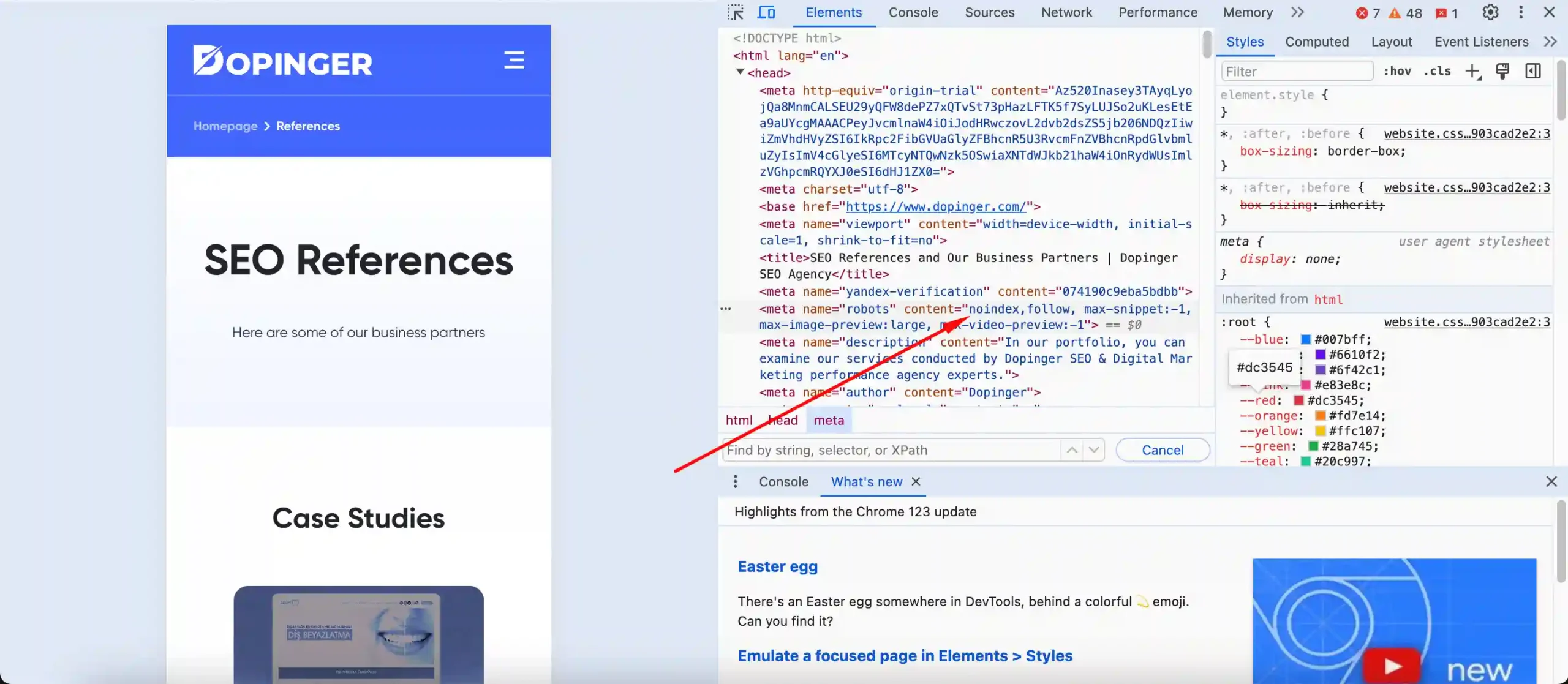The height and width of the screenshot is (684, 1568).
Task: Click the References breadcrumb link
Action: pos(307,126)
